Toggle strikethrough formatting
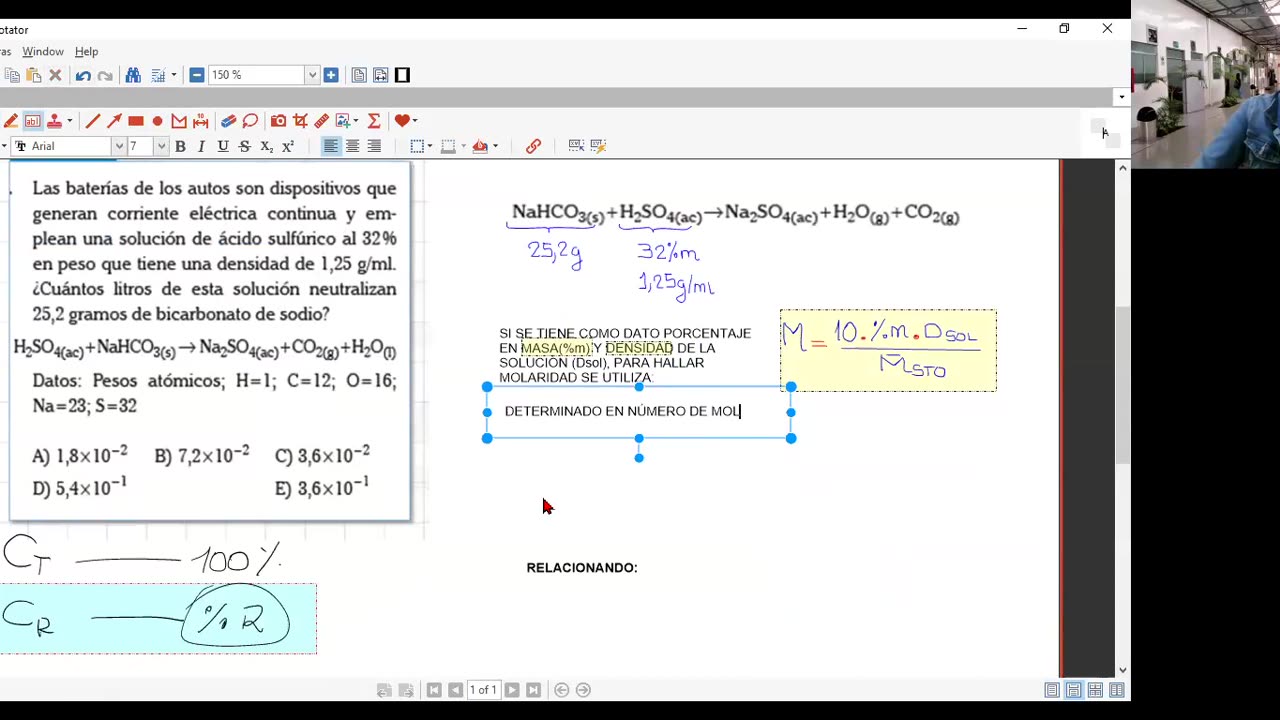Screen dimensions: 1280x720 tap(244, 146)
